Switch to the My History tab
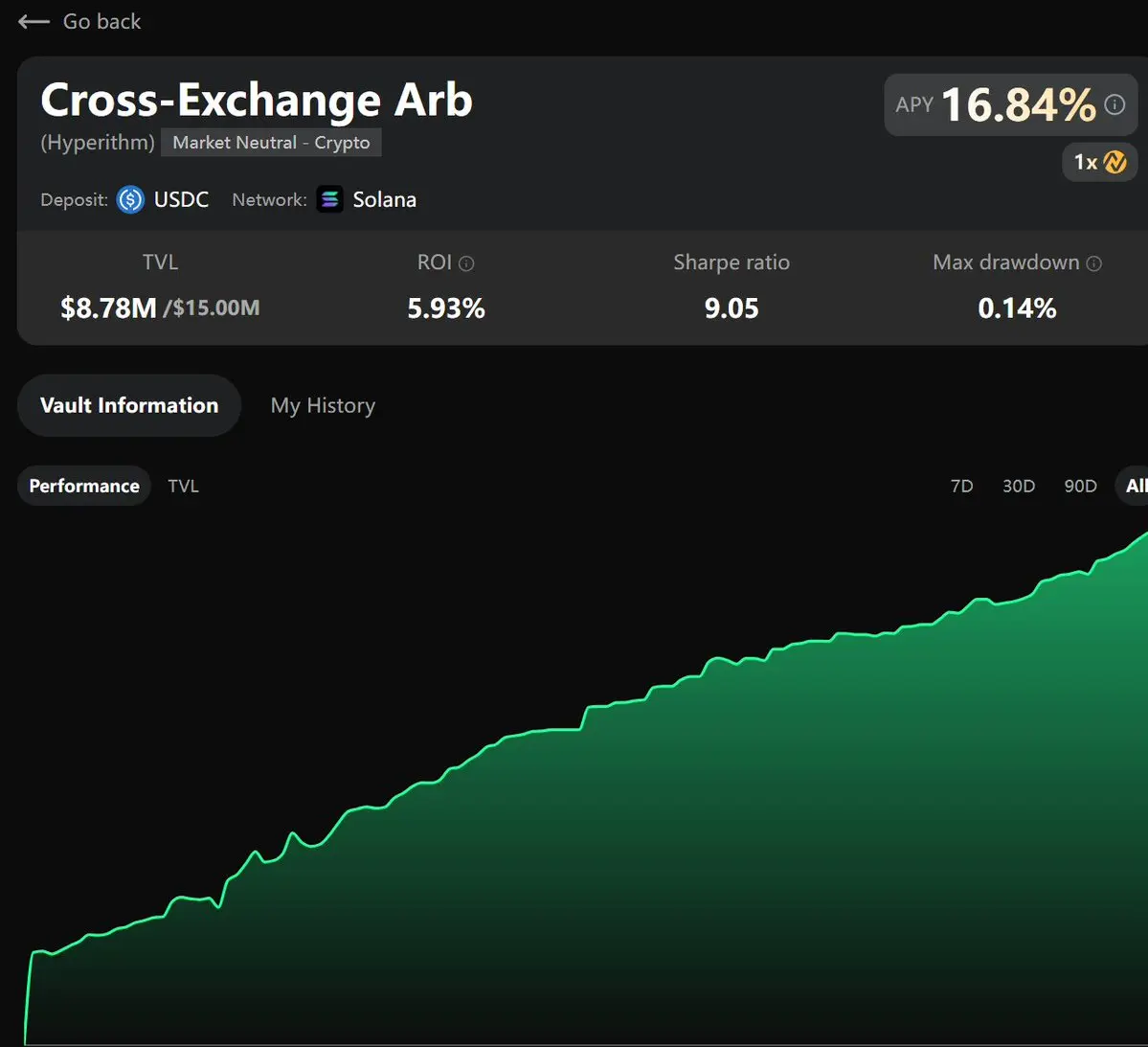 pyautogui.click(x=323, y=405)
